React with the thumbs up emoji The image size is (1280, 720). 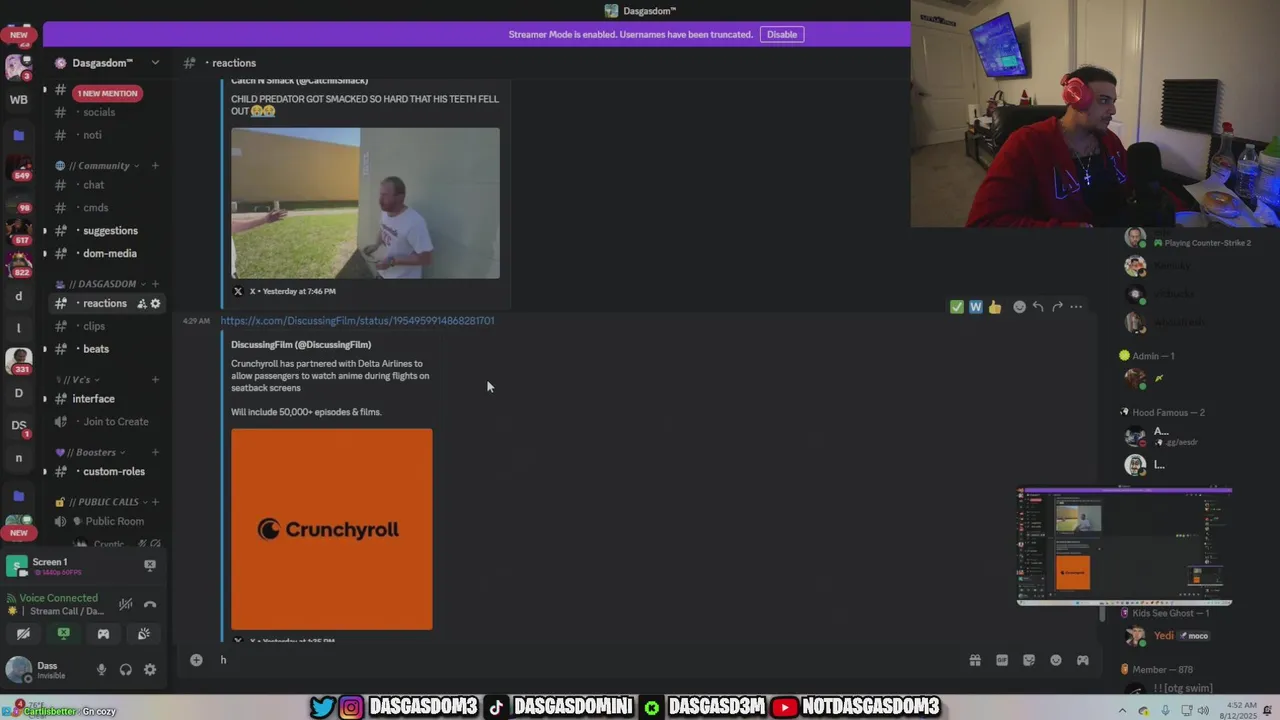click(995, 307)
